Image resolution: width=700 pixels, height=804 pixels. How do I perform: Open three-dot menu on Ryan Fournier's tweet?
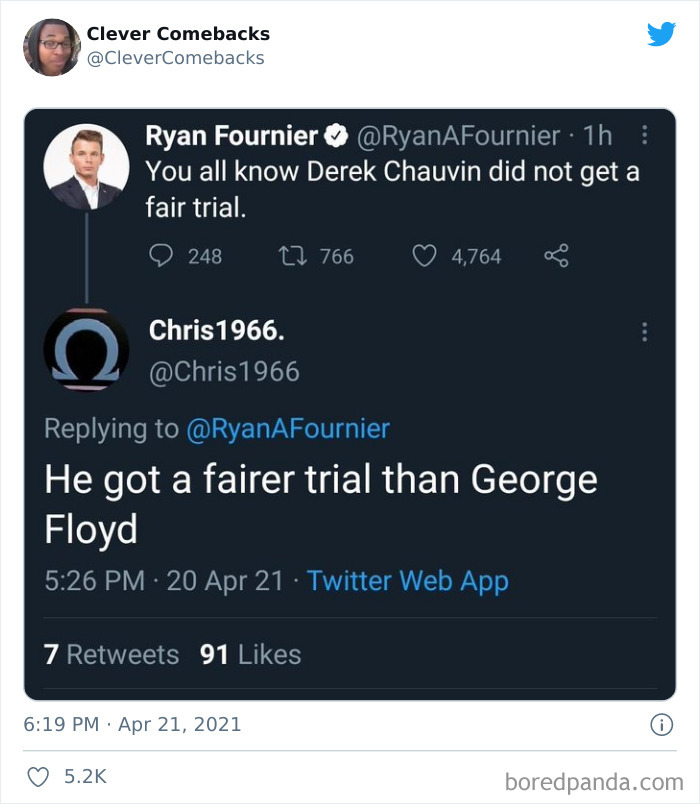tap(645, 134)
